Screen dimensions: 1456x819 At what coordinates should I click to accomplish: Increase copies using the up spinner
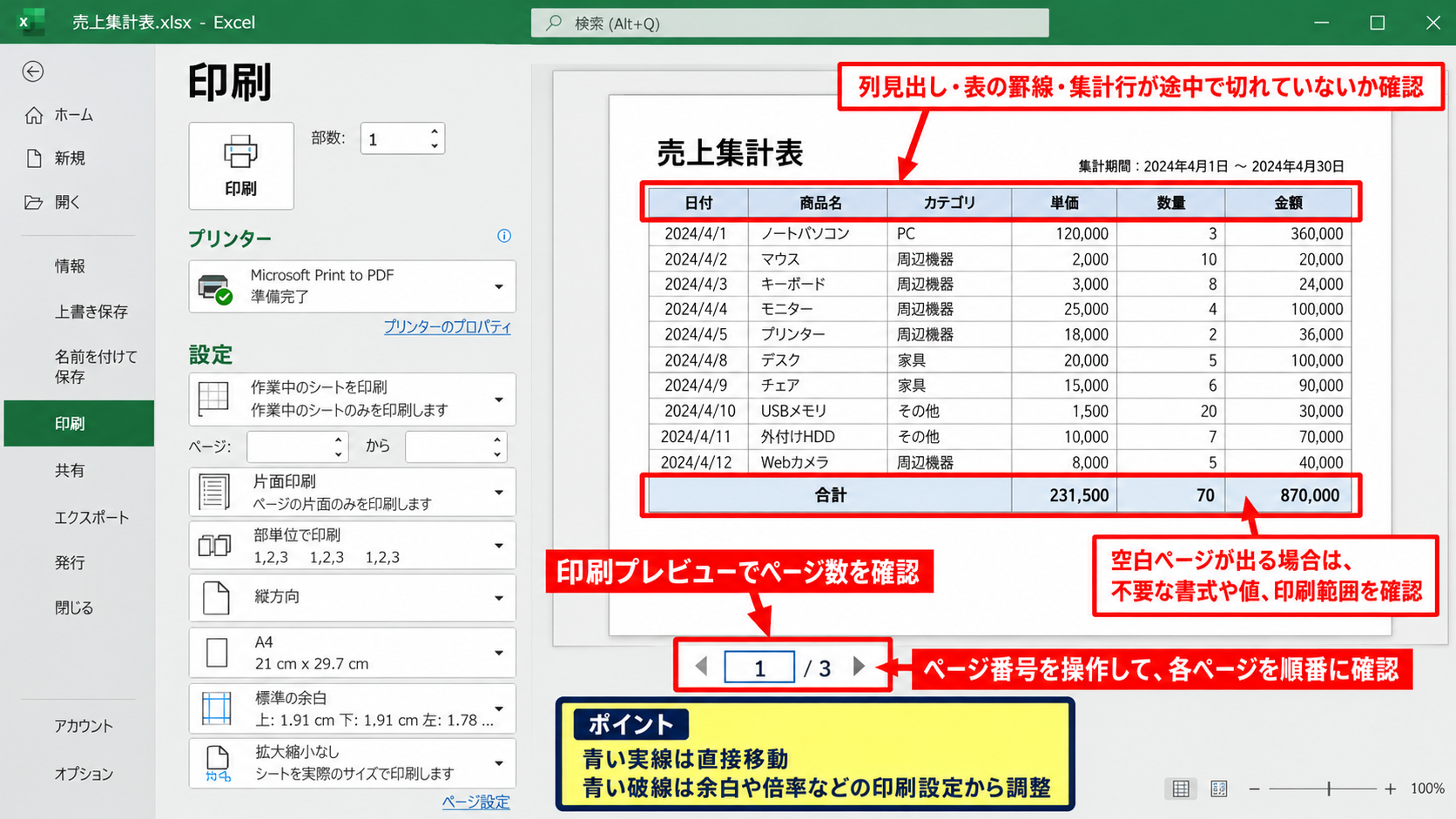tap(435, 131)
